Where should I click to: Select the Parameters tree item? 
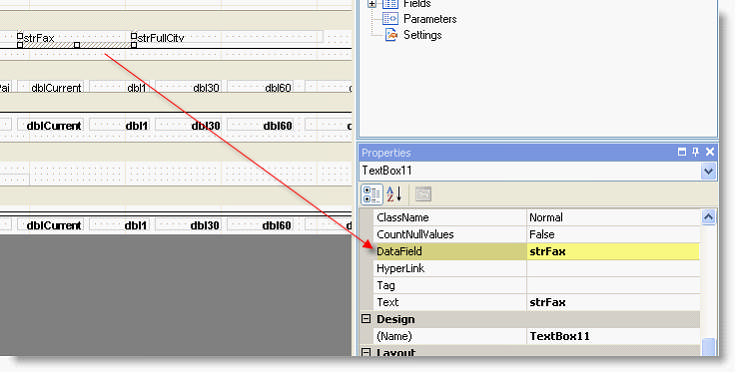(x=430, y=19)
